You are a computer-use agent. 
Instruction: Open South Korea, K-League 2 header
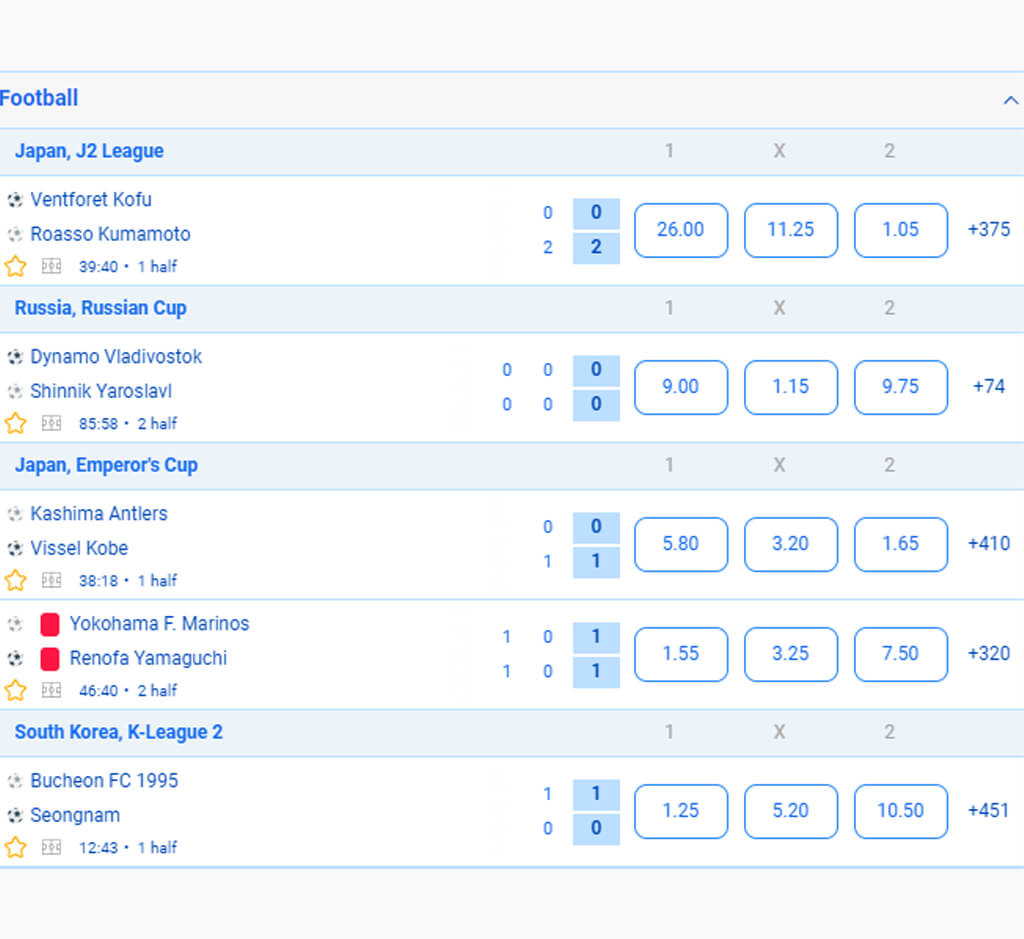coord(119,732)
